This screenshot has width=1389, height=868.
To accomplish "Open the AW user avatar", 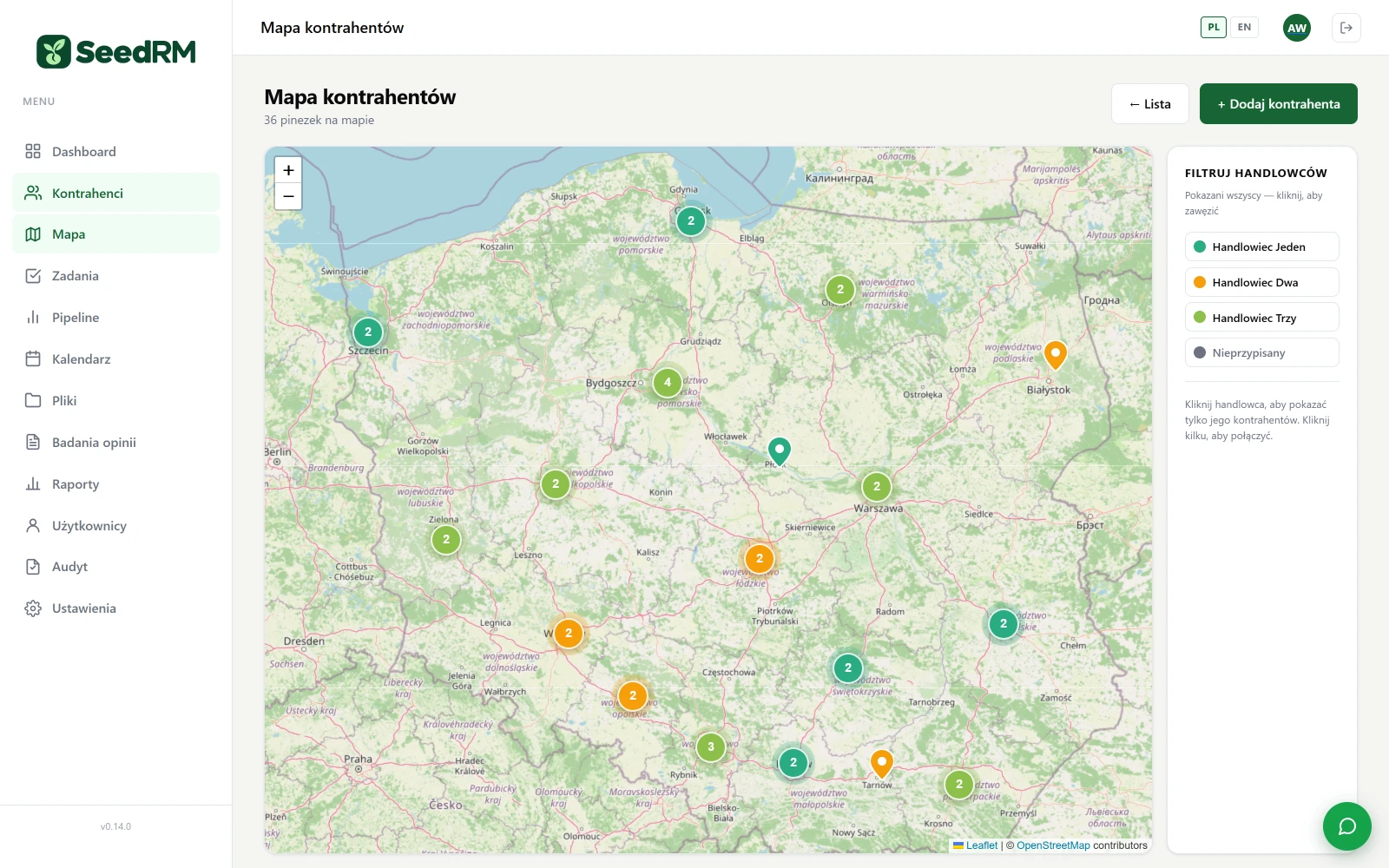I will (x=1297, y=28).
